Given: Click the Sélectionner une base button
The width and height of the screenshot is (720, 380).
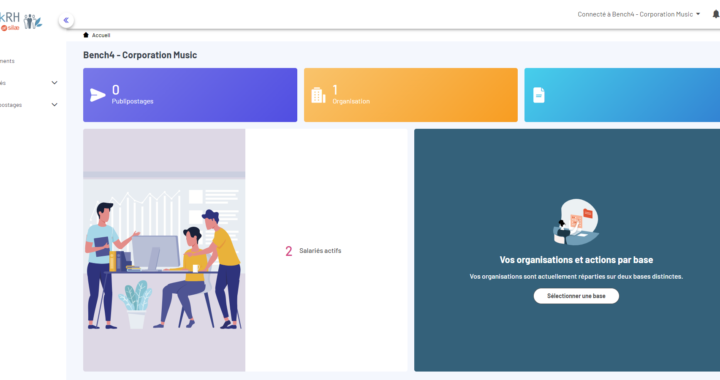Looking at the screenshot, I should pyautogui.click(x=576, y=296).
